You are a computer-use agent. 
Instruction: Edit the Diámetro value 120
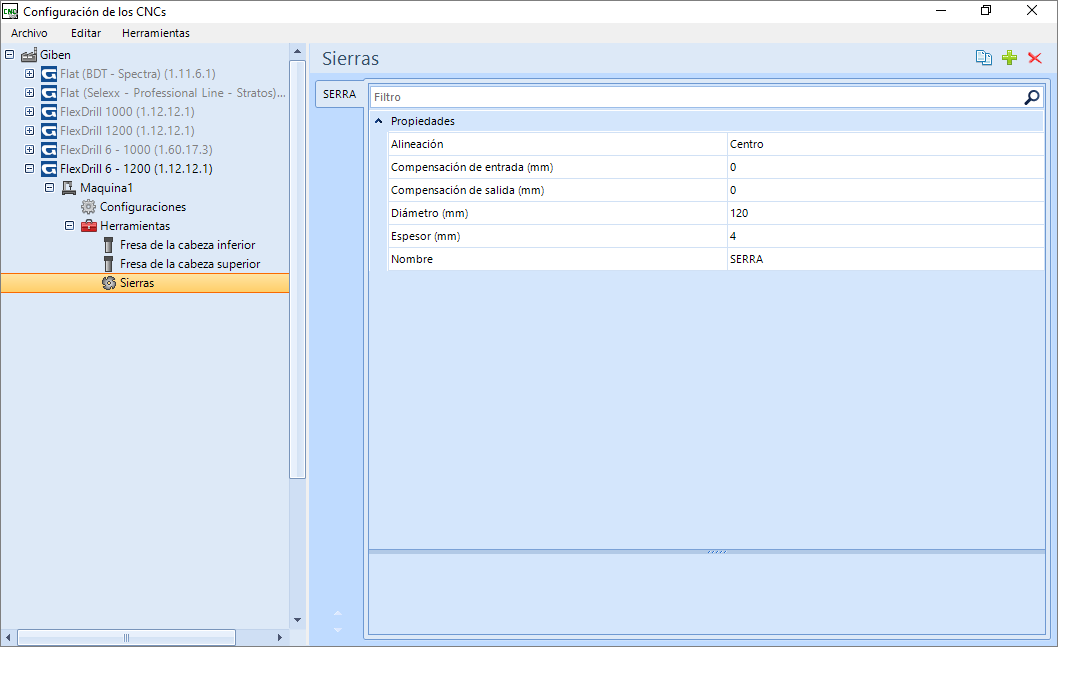[886, 213]
